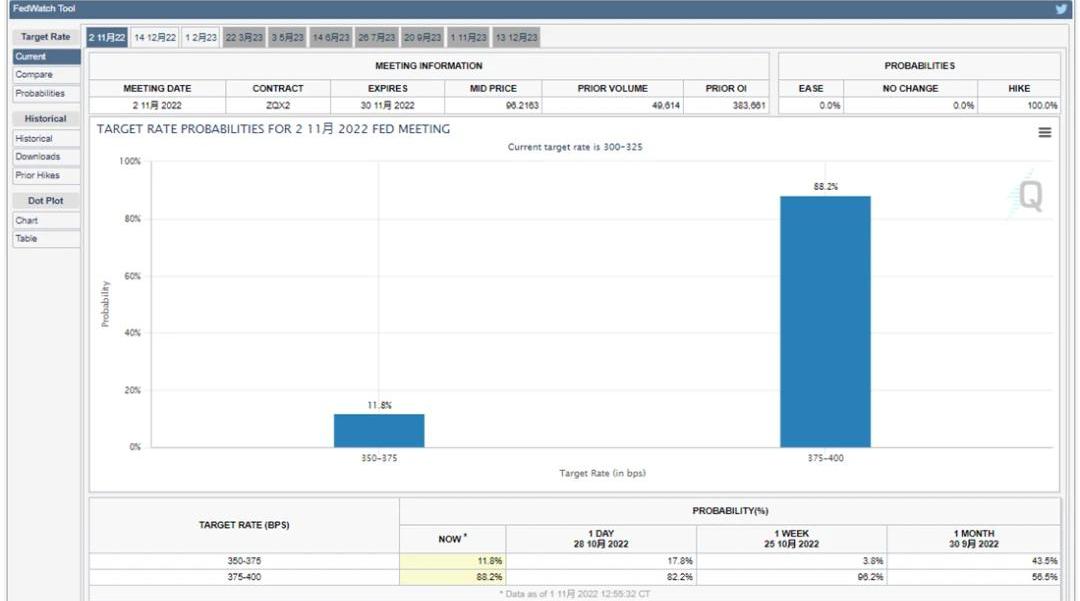
Task: Click the ZQX2 contract cell
Action: click(x=278, y=105)
